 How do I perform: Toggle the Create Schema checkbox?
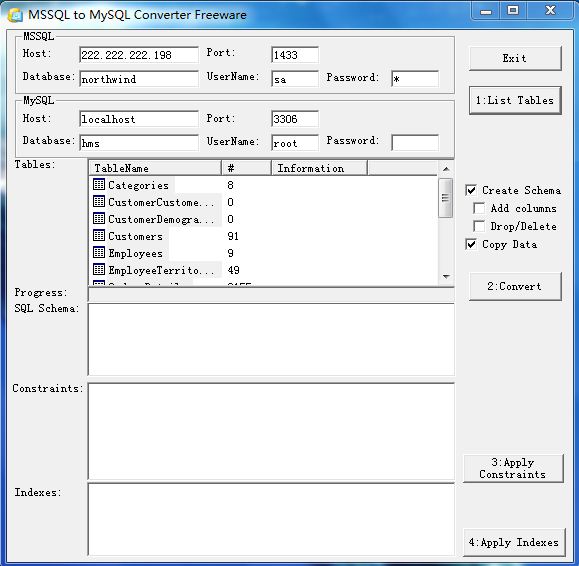471,190
